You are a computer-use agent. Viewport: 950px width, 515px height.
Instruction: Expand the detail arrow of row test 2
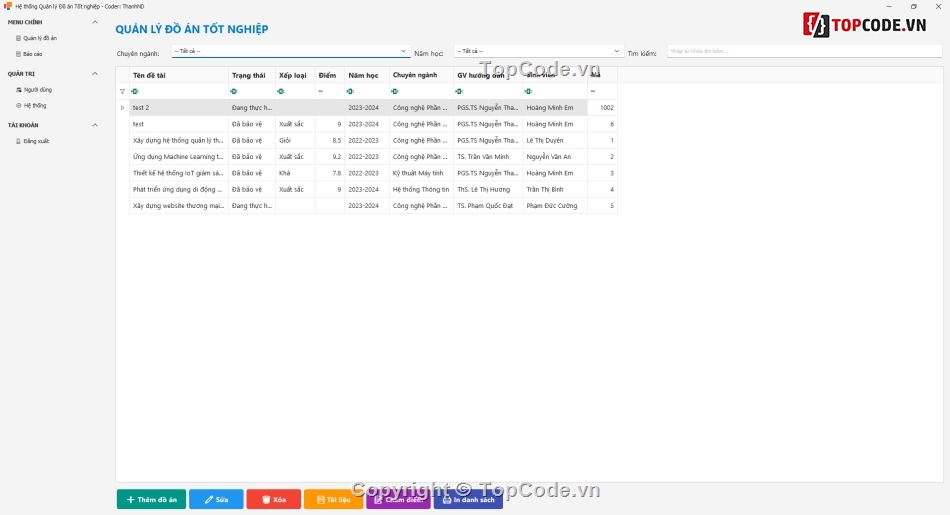pos(122,108)
